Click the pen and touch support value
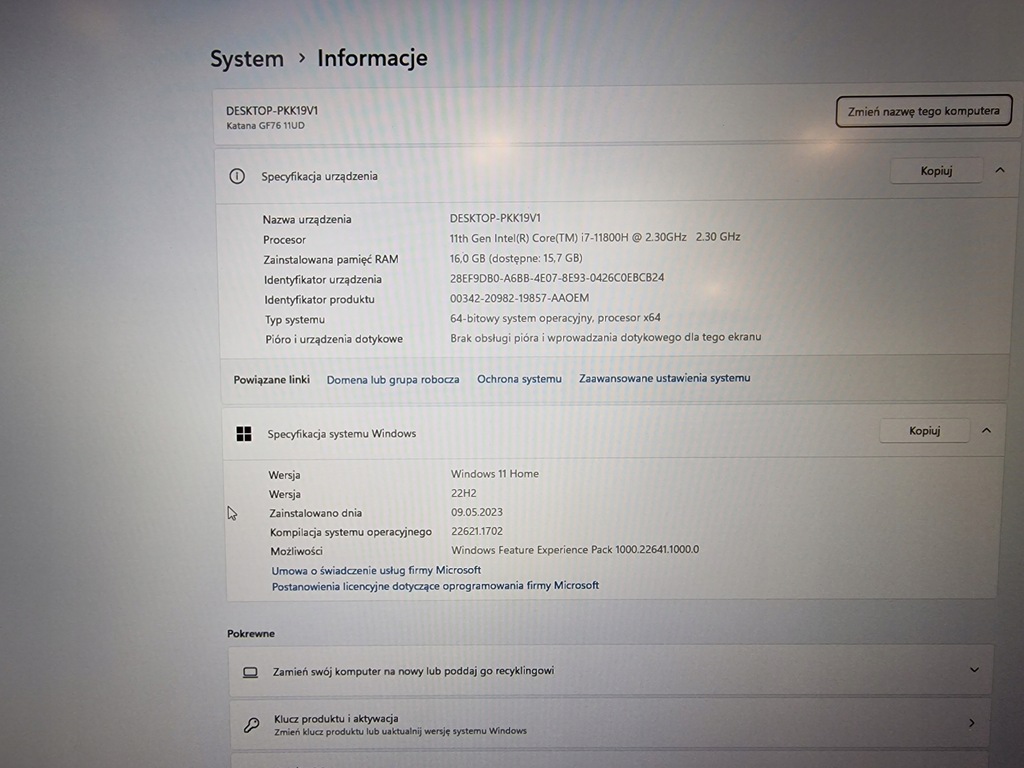 pos(605,338)
